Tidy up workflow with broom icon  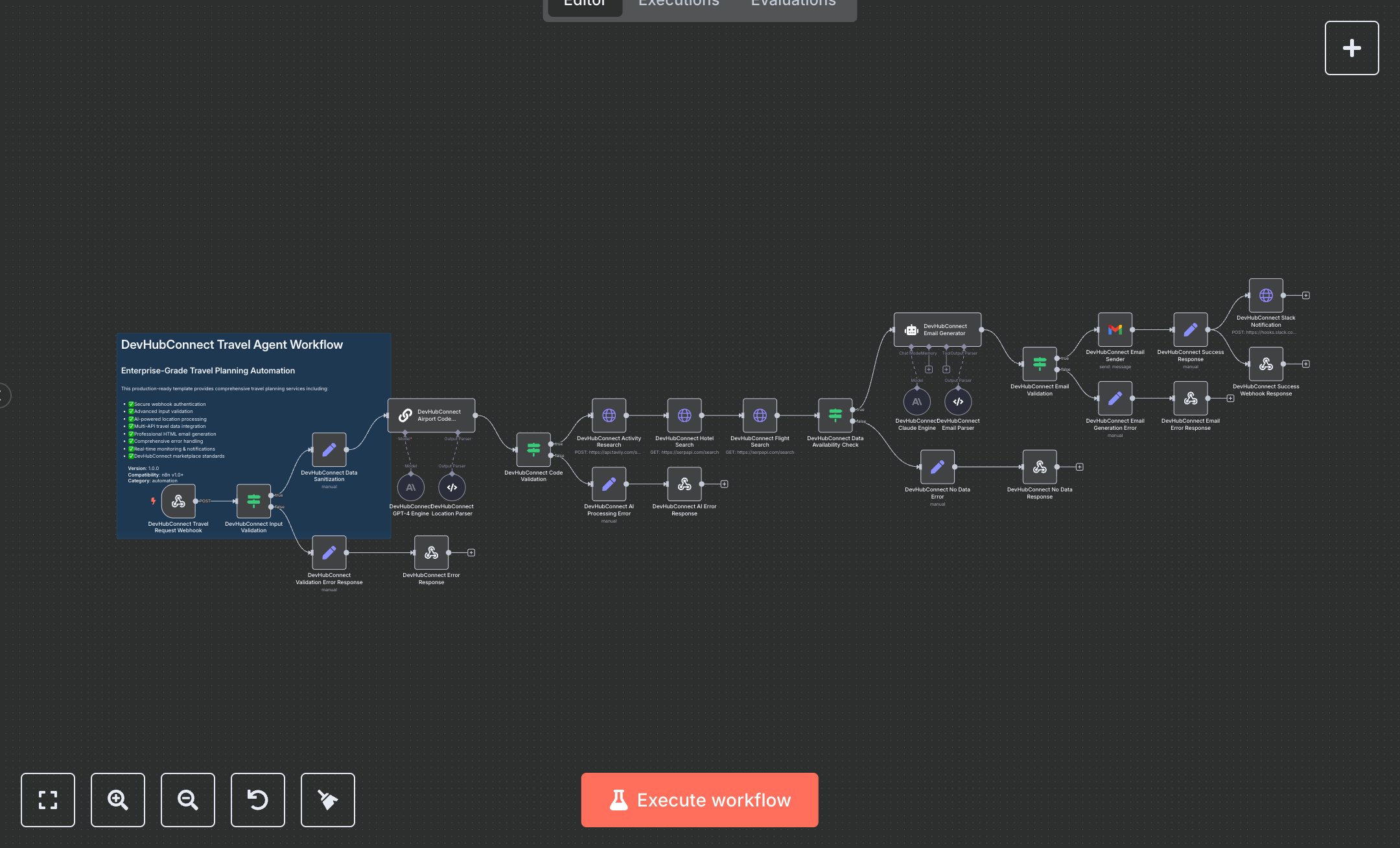[328, 799]
